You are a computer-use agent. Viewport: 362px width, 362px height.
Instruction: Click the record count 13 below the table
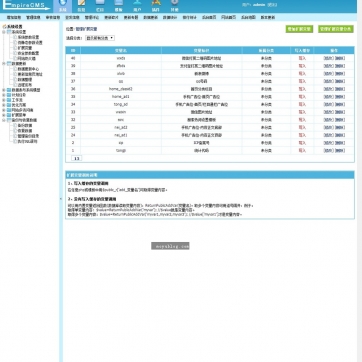tap(76, 158)
